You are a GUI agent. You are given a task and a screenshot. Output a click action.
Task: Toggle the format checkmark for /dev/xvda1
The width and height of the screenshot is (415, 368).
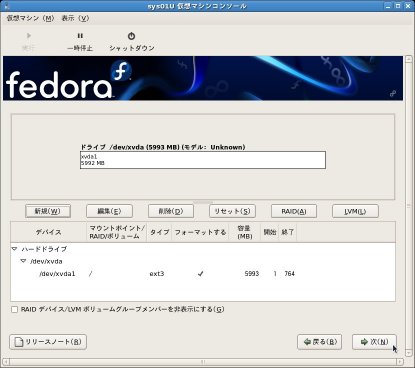click(200, 274)
